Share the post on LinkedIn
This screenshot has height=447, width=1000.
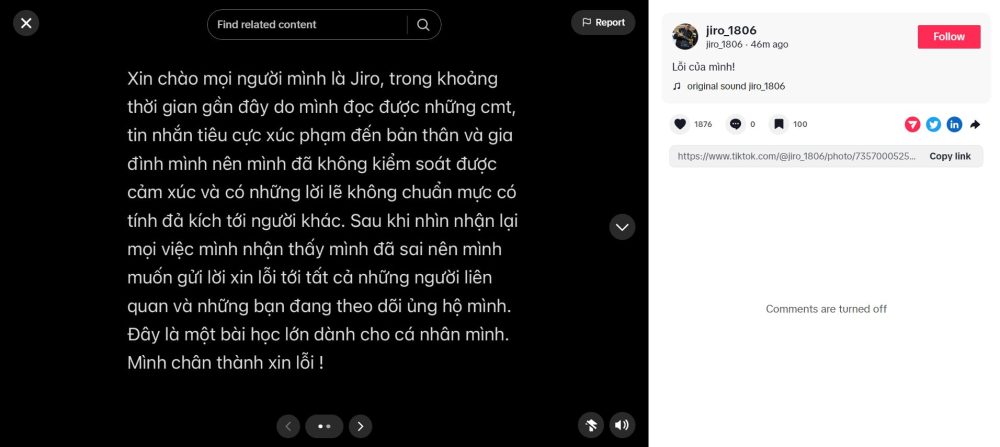click(954, 124)
